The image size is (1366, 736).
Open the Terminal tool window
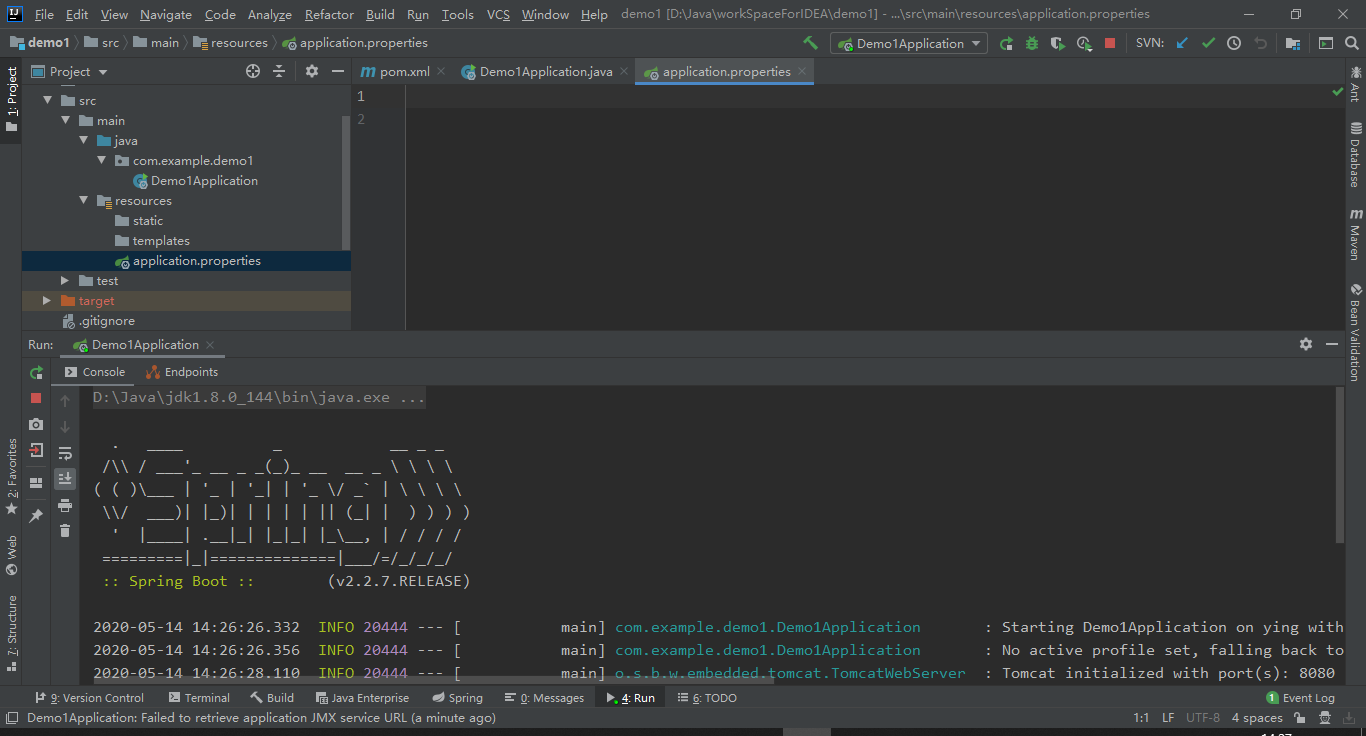pos(199,698)
